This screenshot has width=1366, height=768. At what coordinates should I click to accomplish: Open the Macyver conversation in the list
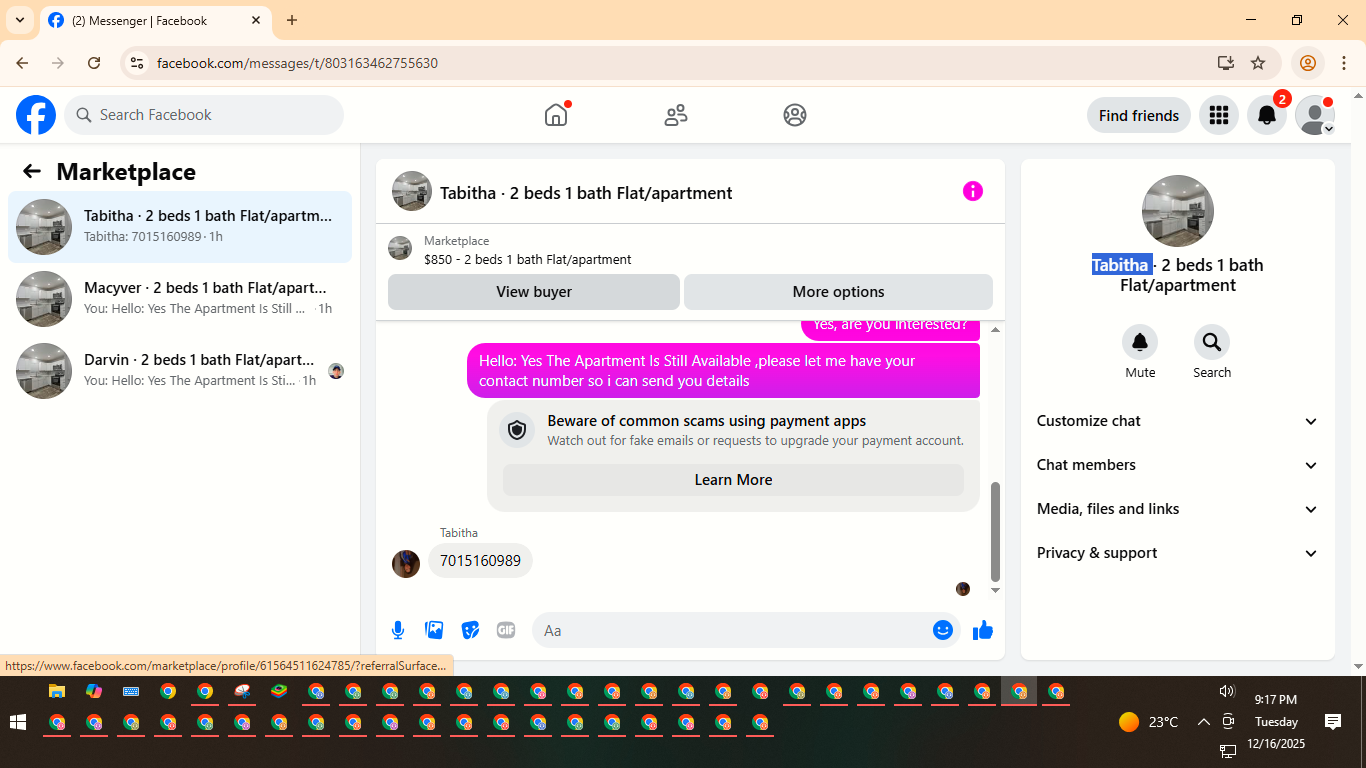pyautogui.click(x=180, y=299)
